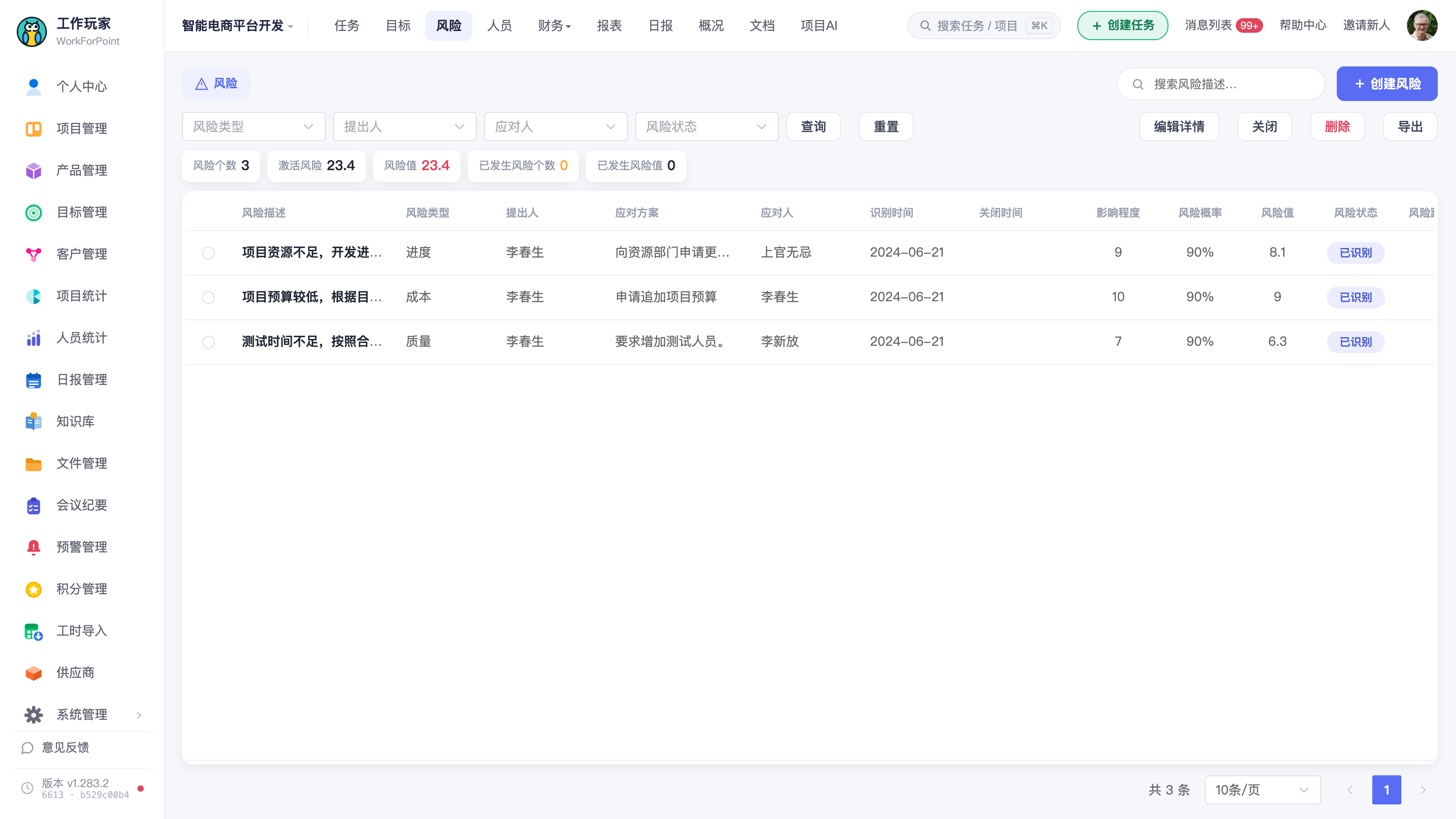Open 目标管理 target icon
Screen dimensions: 1456x819
point(33,212)
